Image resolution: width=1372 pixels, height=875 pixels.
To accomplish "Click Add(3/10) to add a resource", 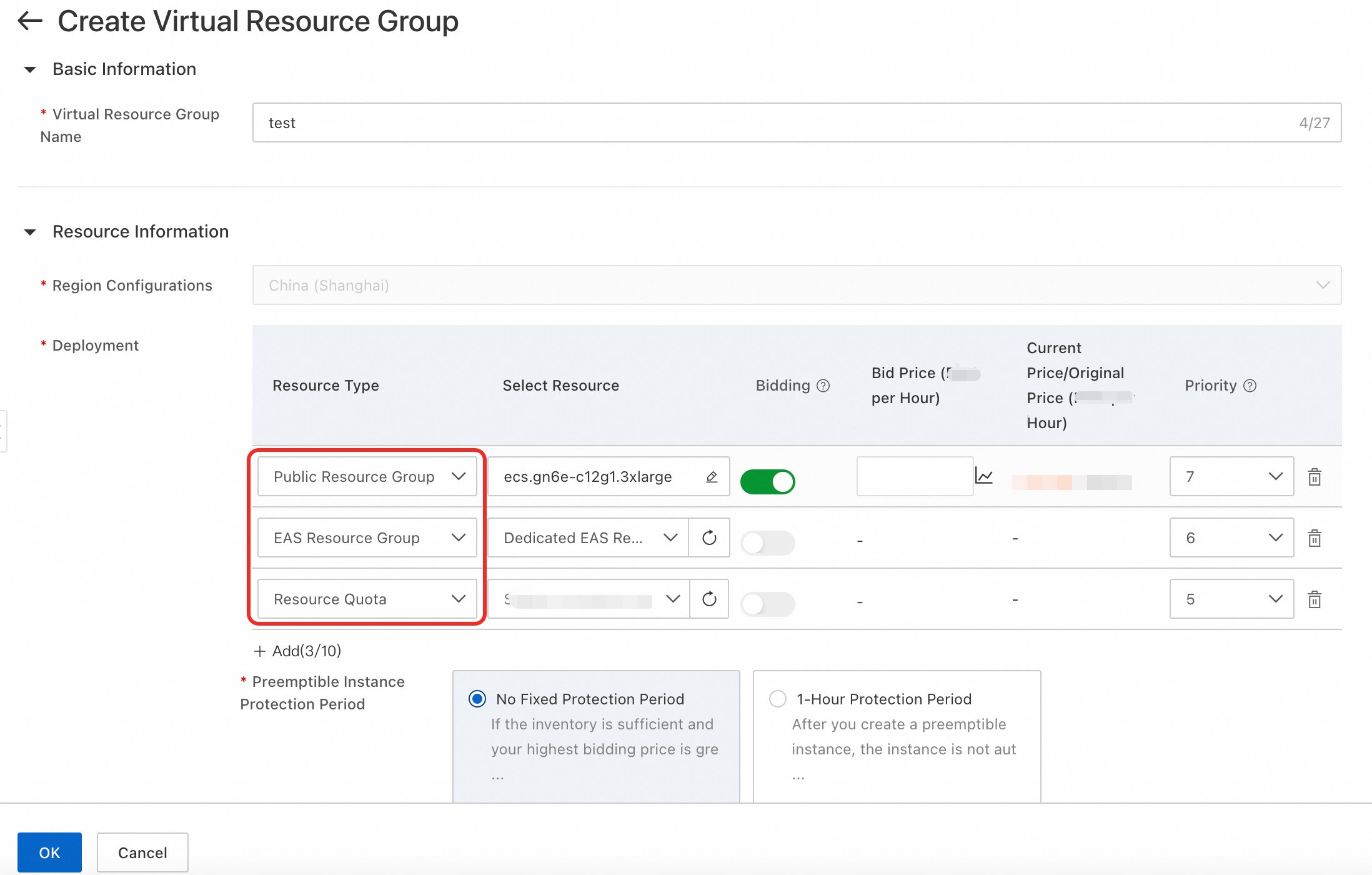I will click(x=298, y=651).
